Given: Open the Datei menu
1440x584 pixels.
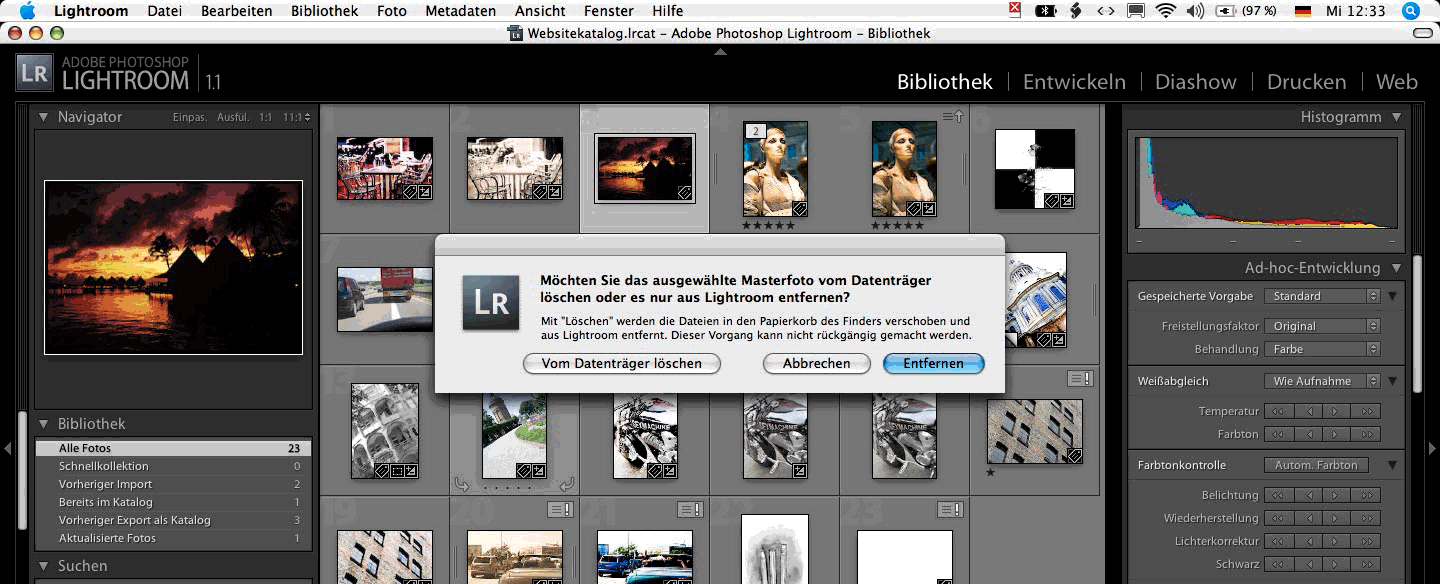Looking at the screenshot, I should (165, 11).
